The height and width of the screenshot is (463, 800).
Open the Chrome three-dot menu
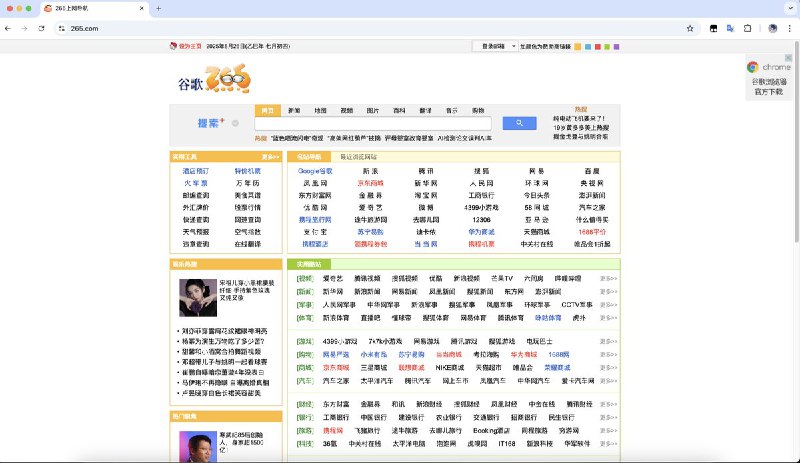tap(789, 28)
